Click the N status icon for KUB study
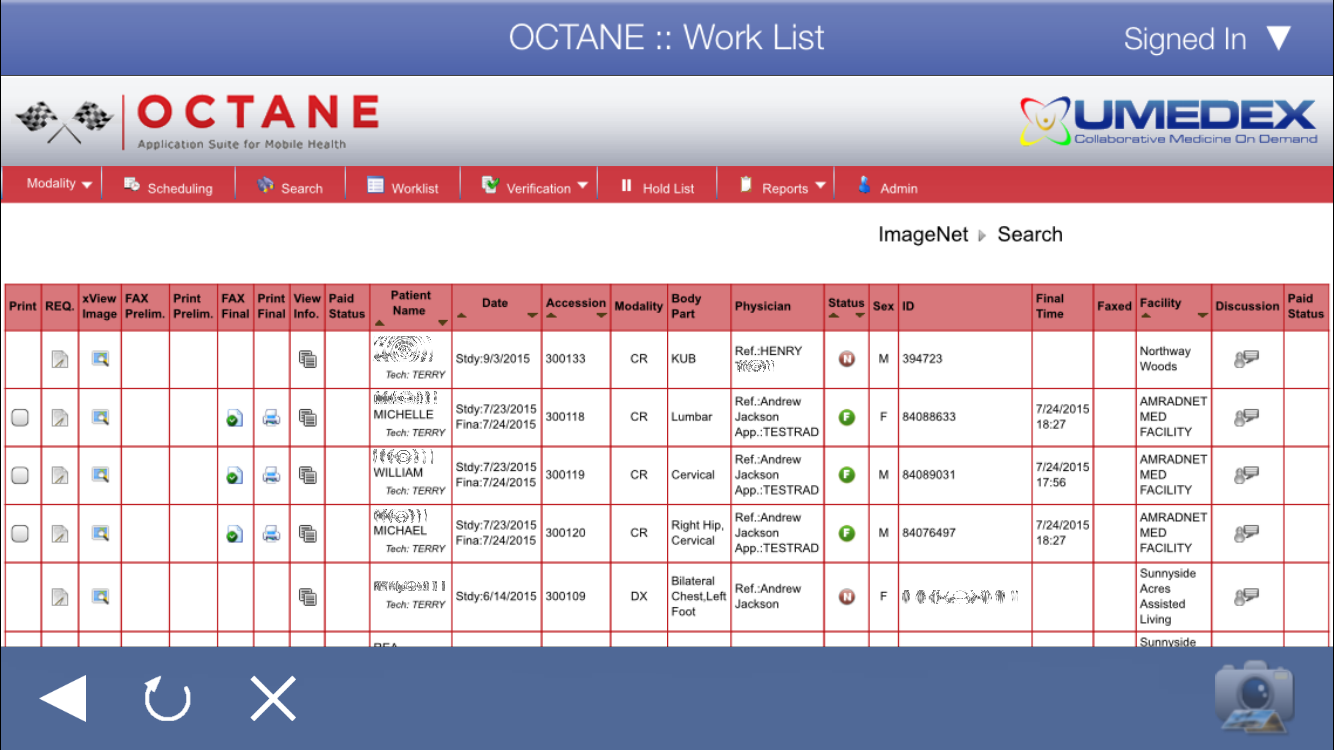Image resolution: width=1334 pixels, height=750 pixels. (x=846, y=359)
